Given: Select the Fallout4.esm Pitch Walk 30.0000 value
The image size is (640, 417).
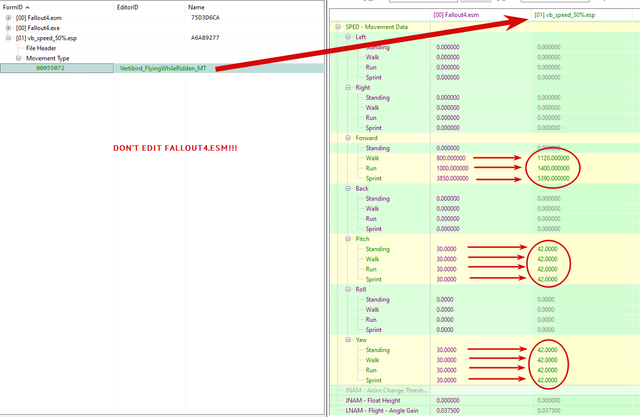Looking at the screenshot, I should [446, 259].
